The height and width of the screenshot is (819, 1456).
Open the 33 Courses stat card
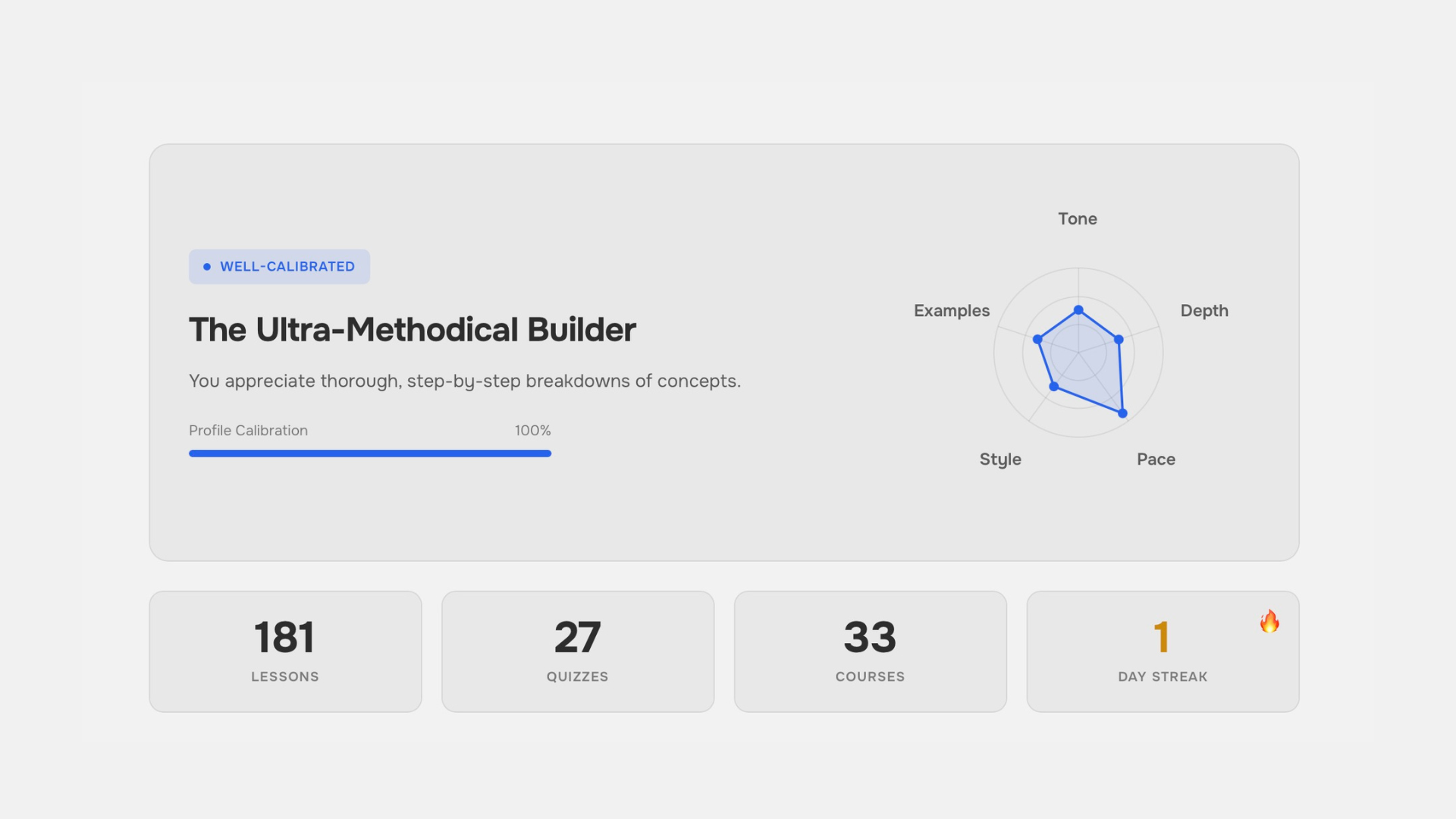point(871,651)
